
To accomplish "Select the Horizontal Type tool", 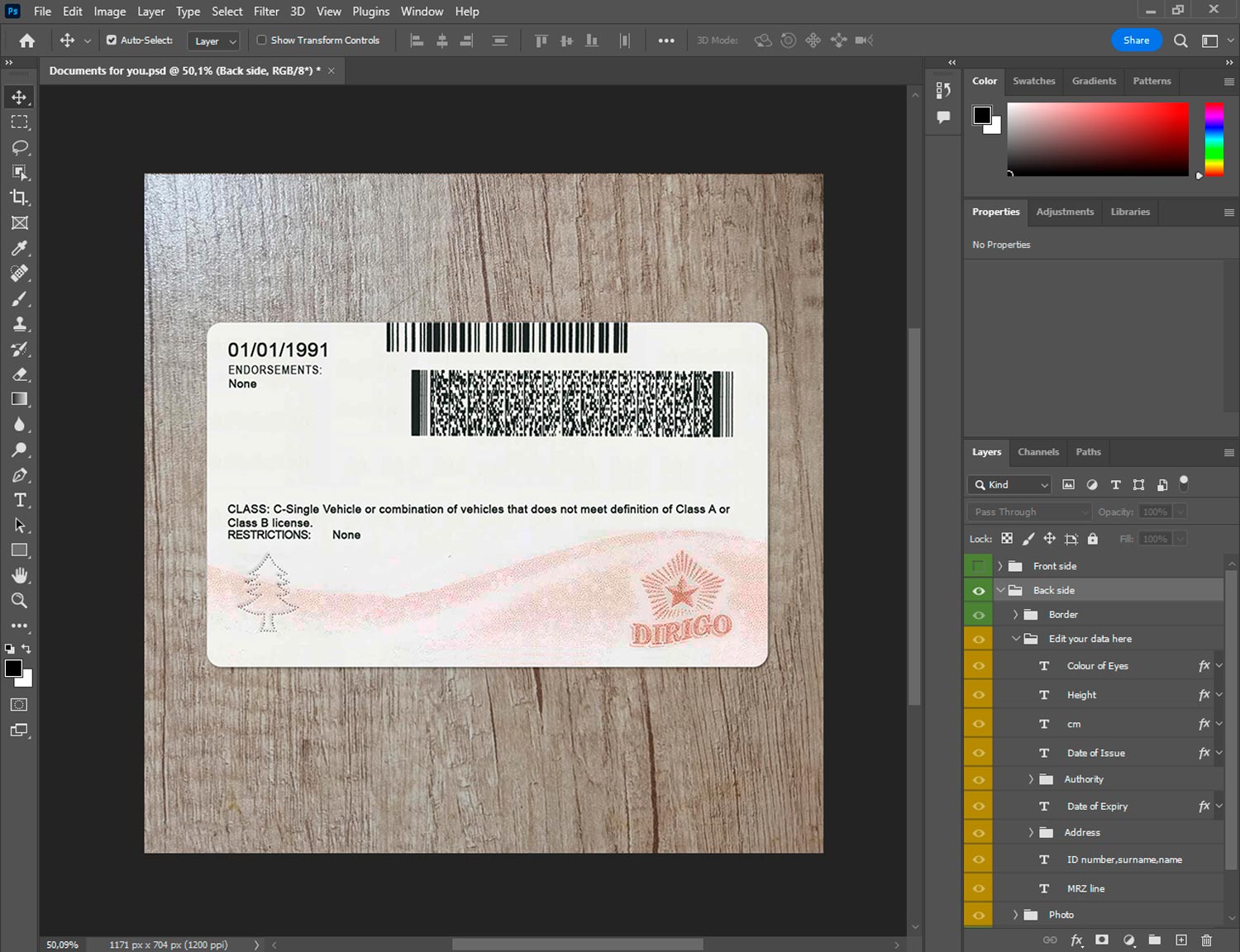I will [x=20, y=500].
